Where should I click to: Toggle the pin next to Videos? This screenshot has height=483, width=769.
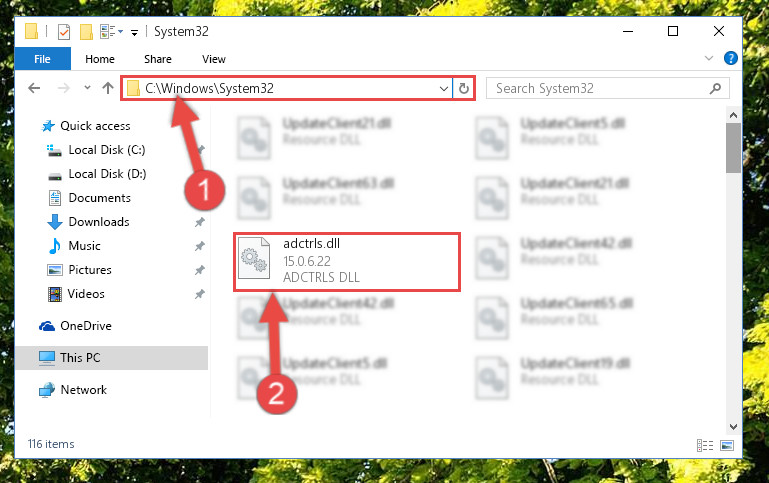200,294
